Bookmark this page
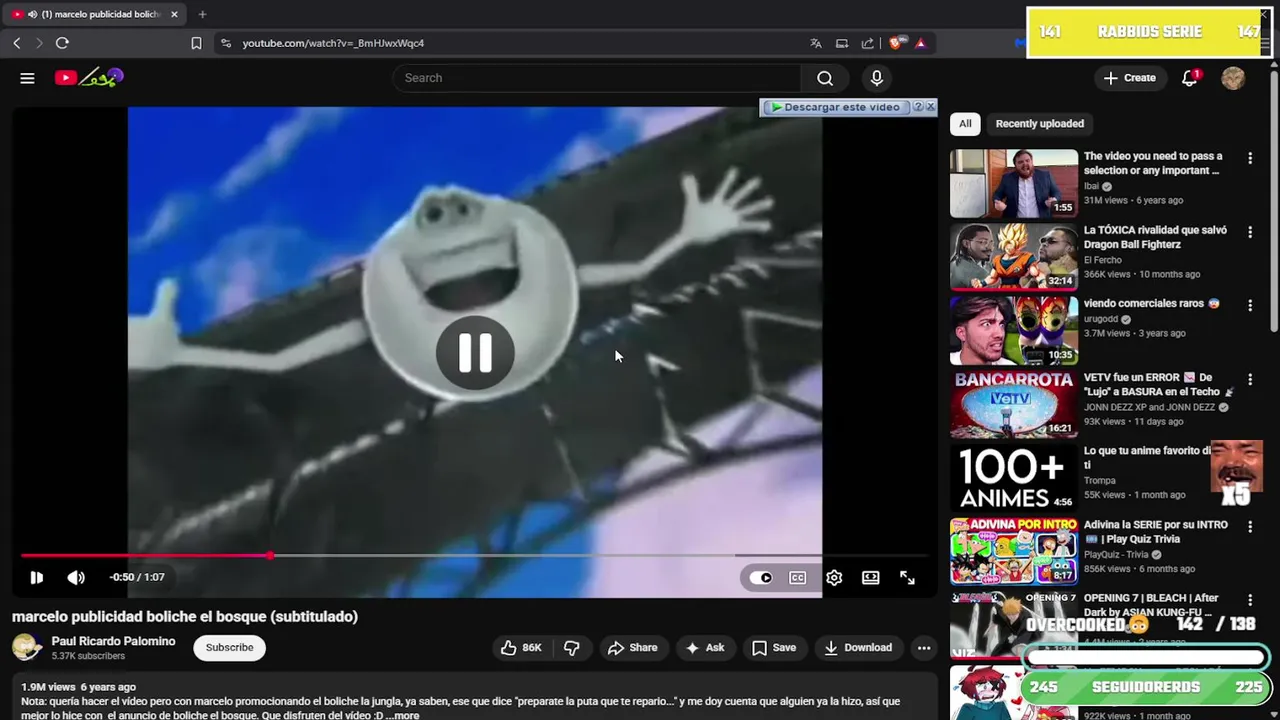 [x=196, y=43]
